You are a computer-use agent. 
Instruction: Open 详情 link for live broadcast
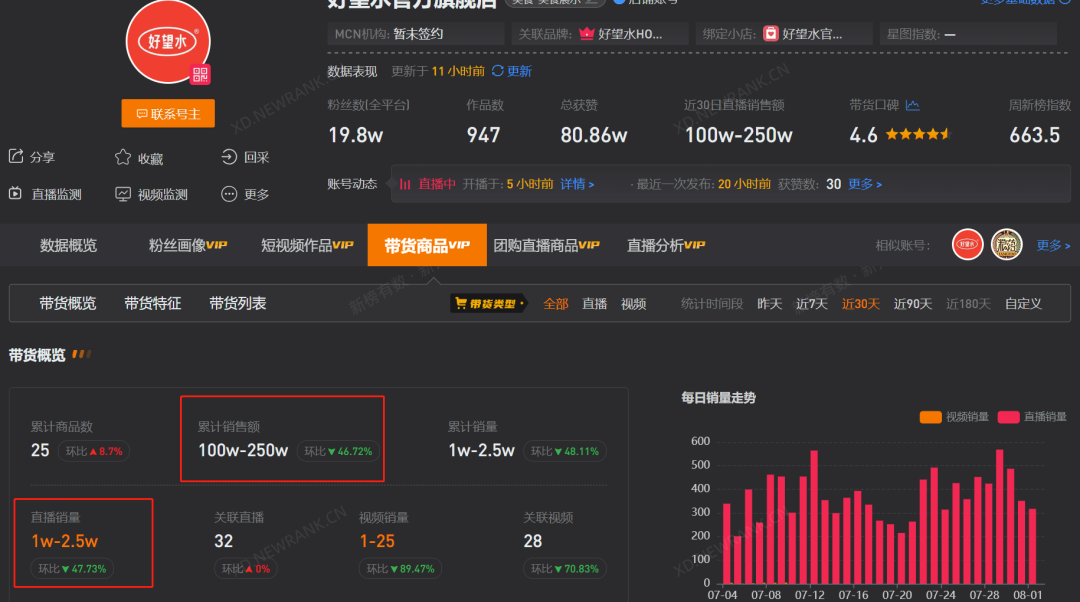(577, 184)
